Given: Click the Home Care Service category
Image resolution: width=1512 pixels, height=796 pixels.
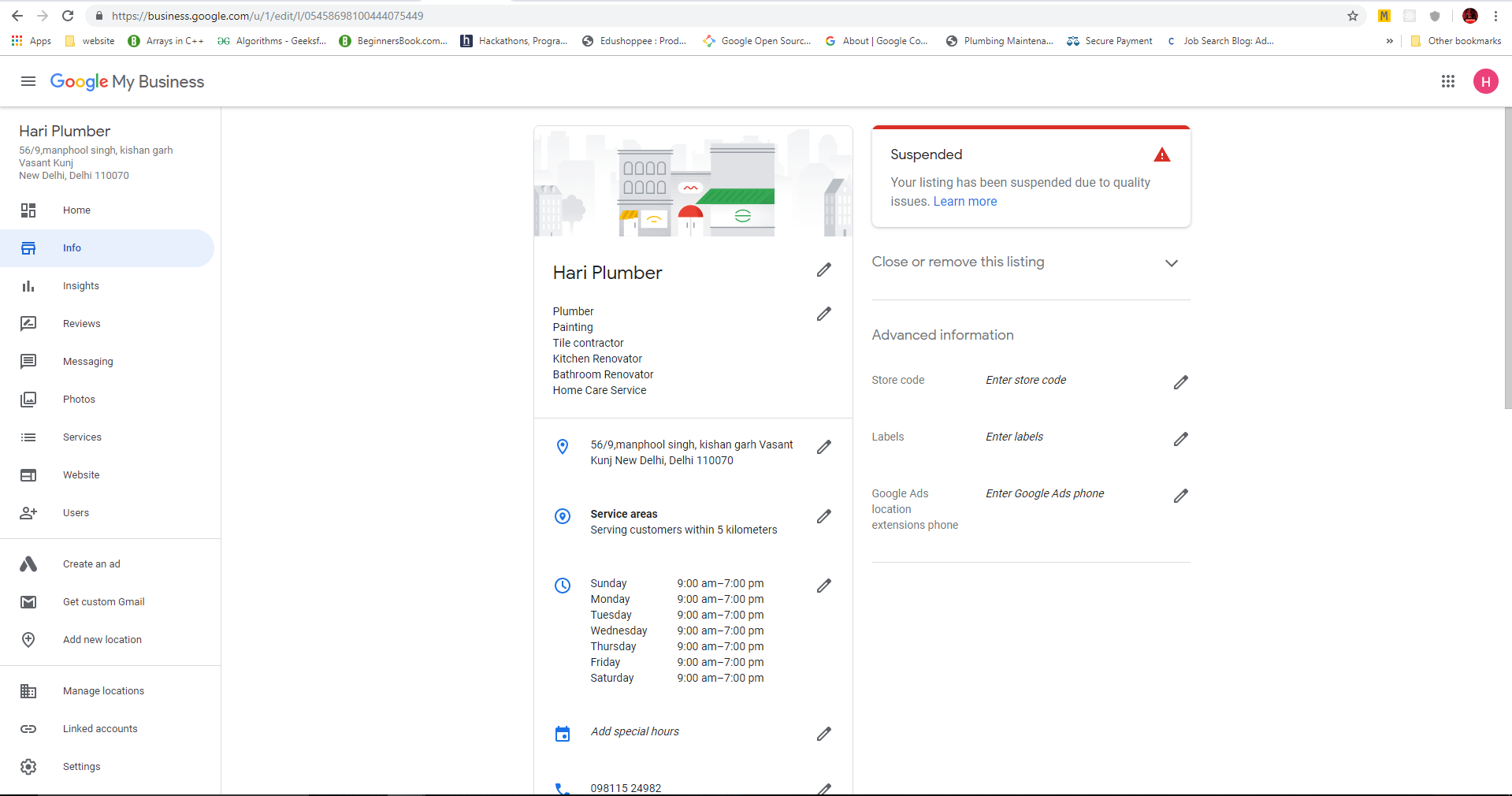Looking at the screenshot, I should (x=600, y=390).
